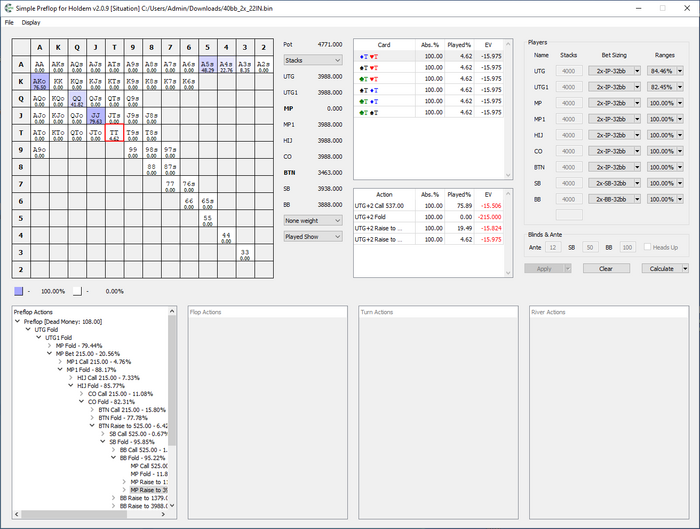Click the Card column header
The width and height of the screenshot is (700, 529).
[x=384, y=45]
